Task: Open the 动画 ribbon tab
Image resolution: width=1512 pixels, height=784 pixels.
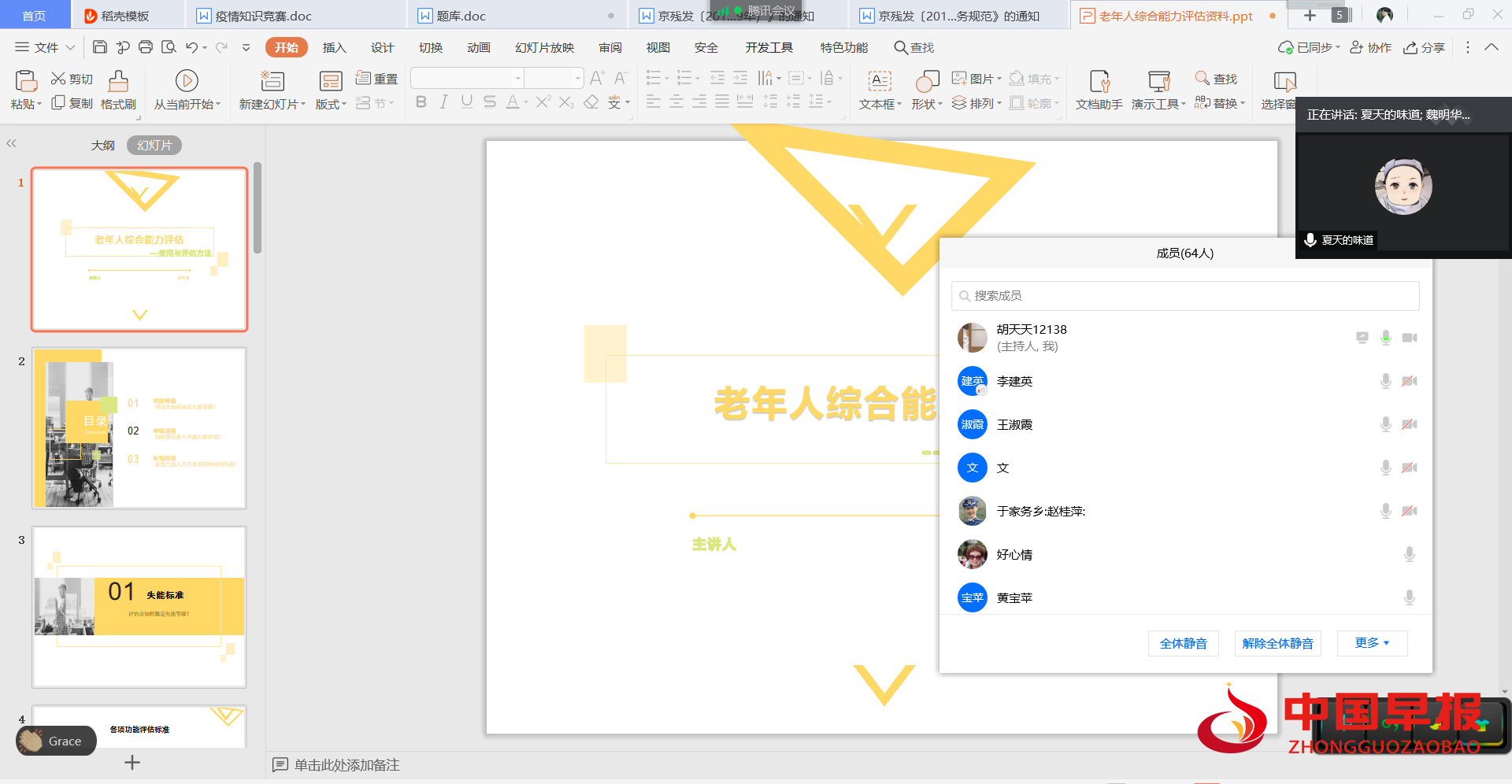Action: [478, 47]
